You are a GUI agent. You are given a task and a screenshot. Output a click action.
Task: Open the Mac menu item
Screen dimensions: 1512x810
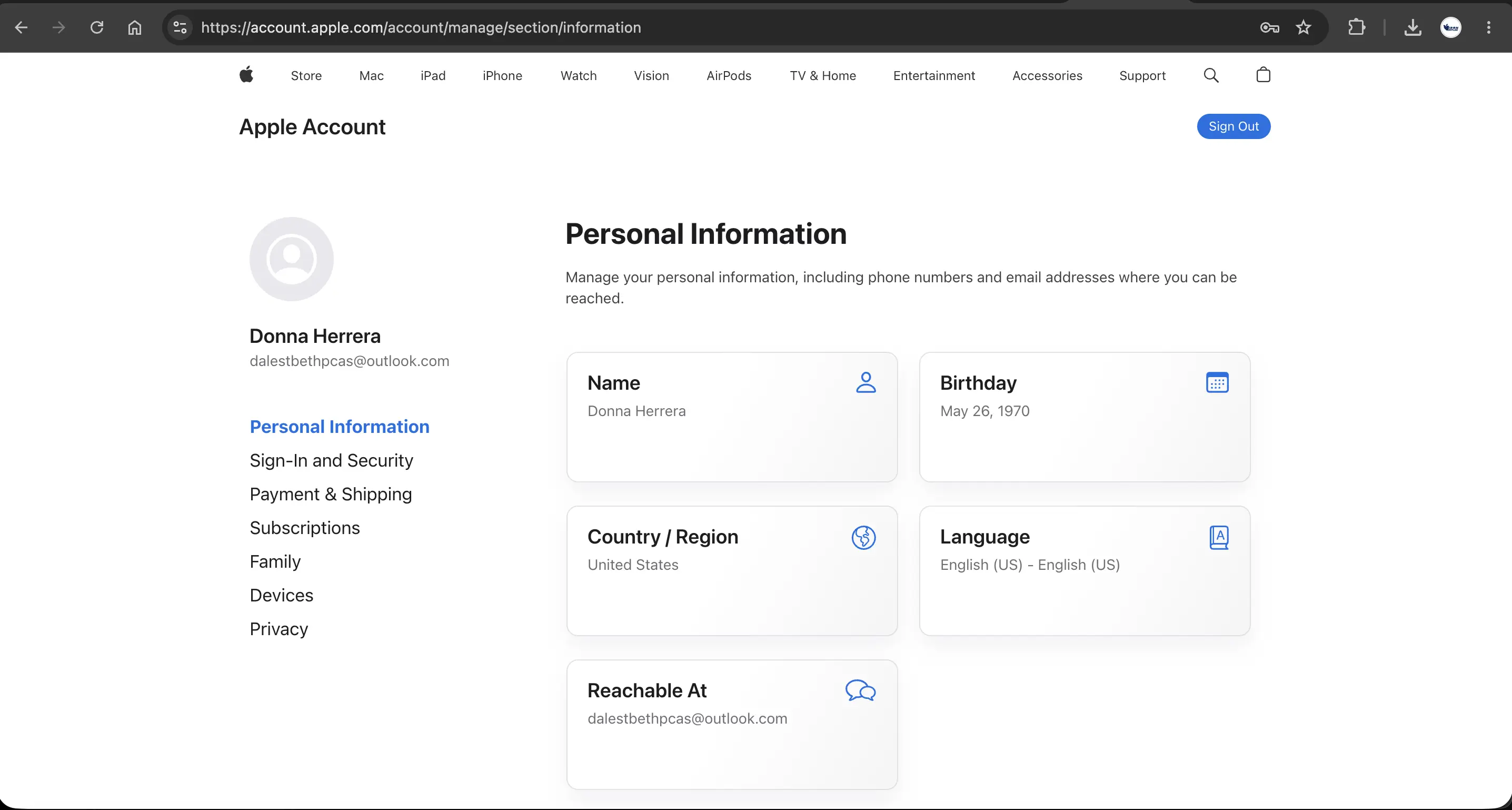point(372,76)
